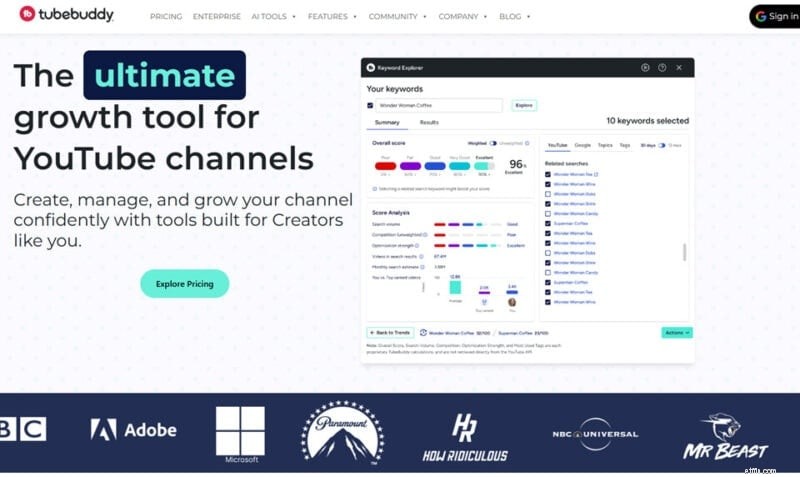Expand the AI Tools nav dropdown
The image size is (800, 477).
[273, 16]
